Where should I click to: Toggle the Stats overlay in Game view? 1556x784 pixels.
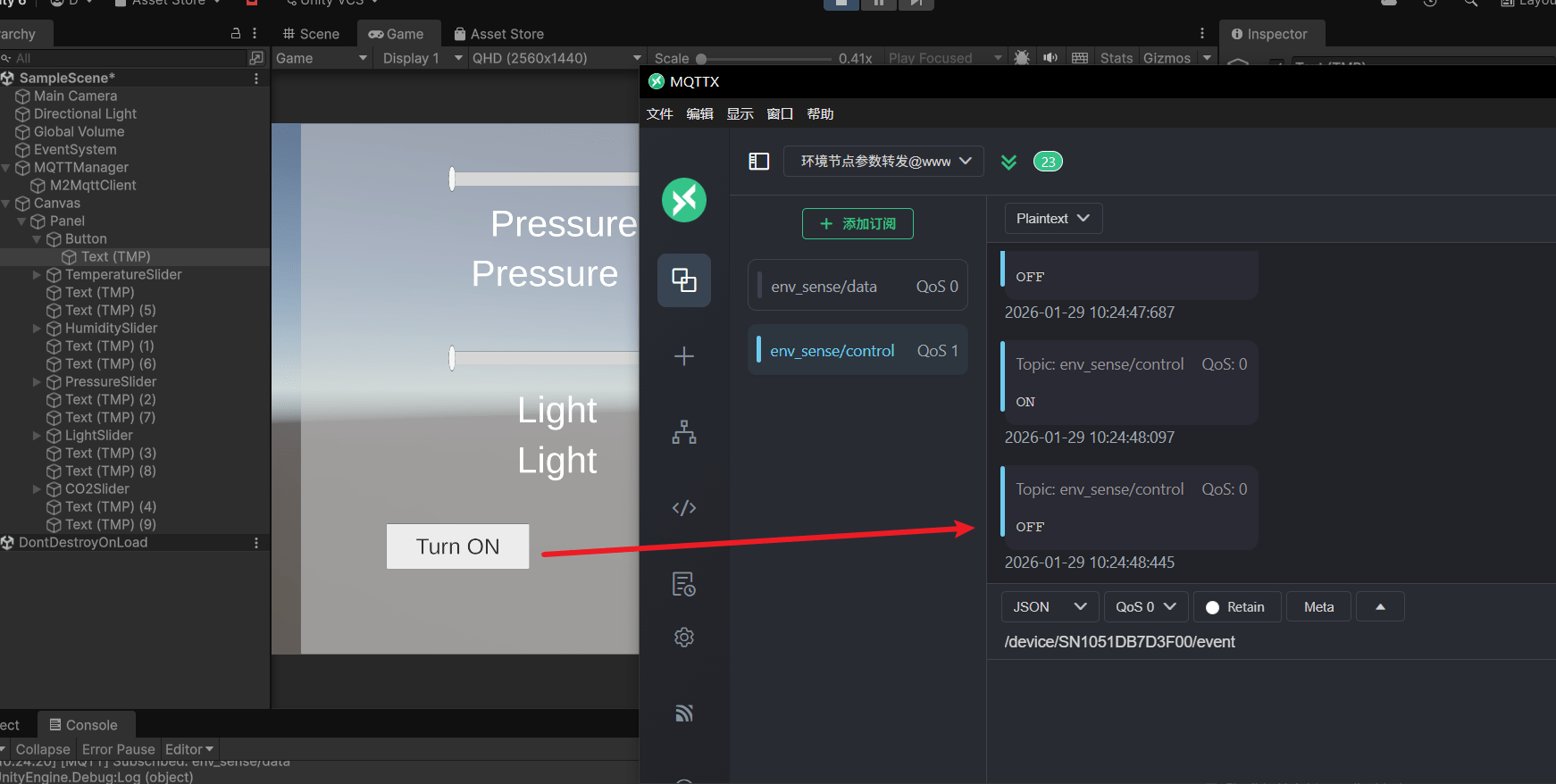pyautogui.click(x=1116, y=58)
